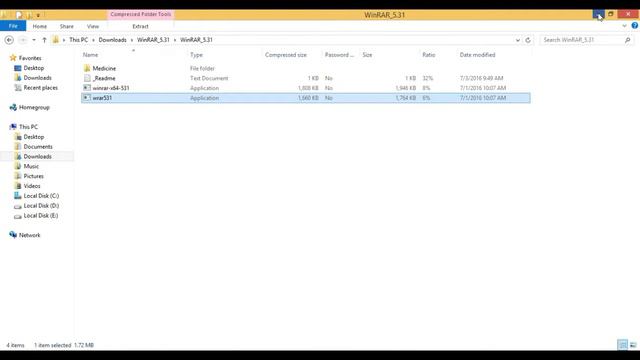Click the wrar531 application icon

point(87,98)
